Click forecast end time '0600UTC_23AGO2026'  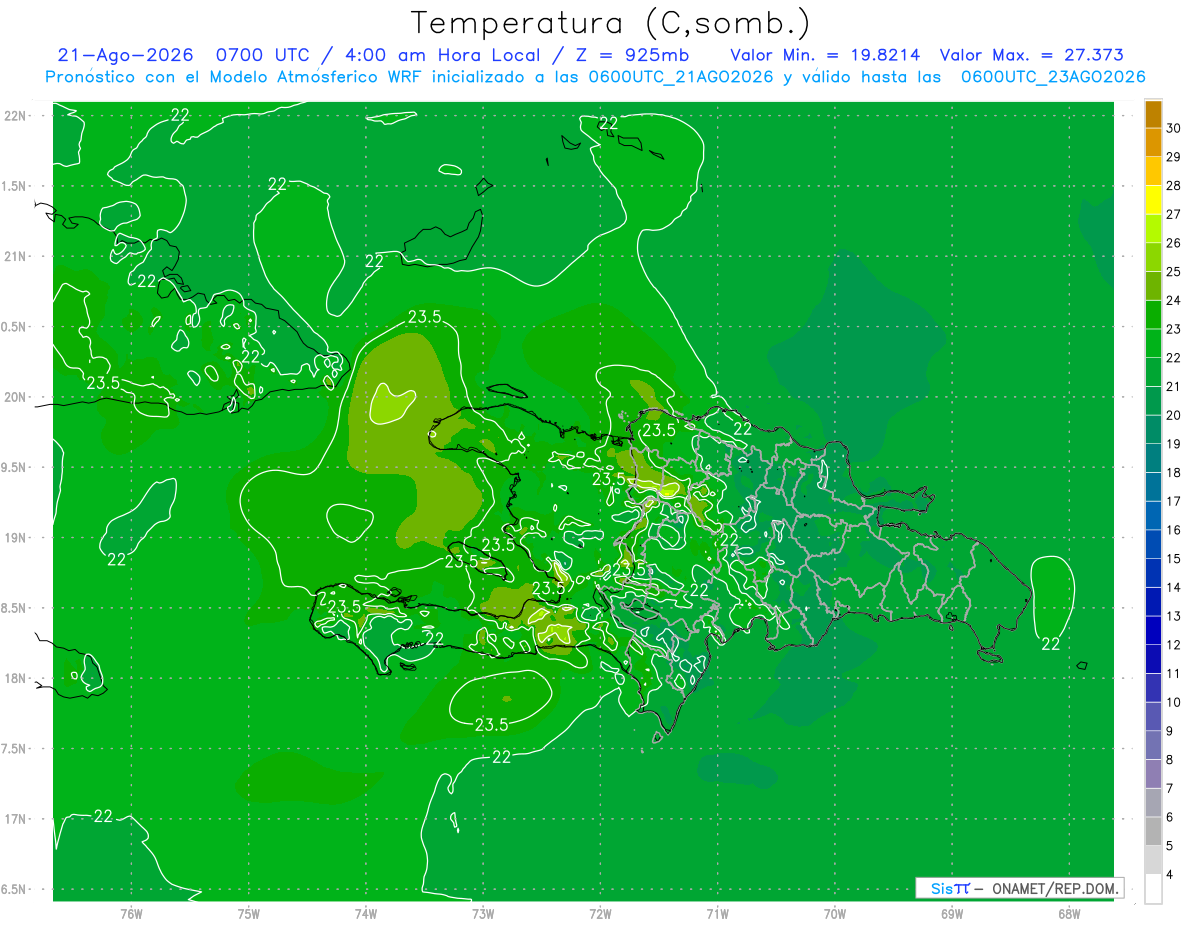tap(1053, 77)
